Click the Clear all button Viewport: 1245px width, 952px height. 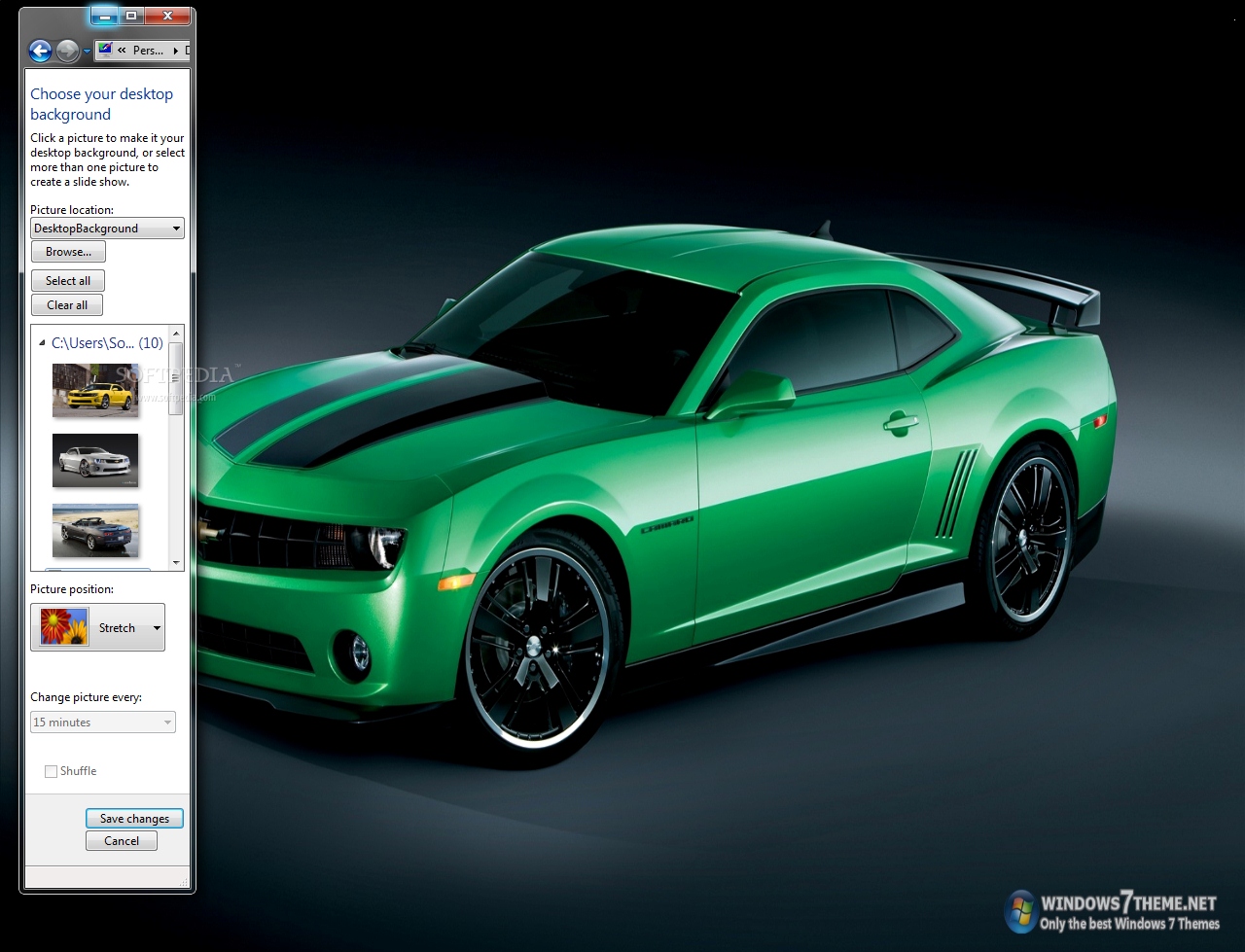[67, 305]
